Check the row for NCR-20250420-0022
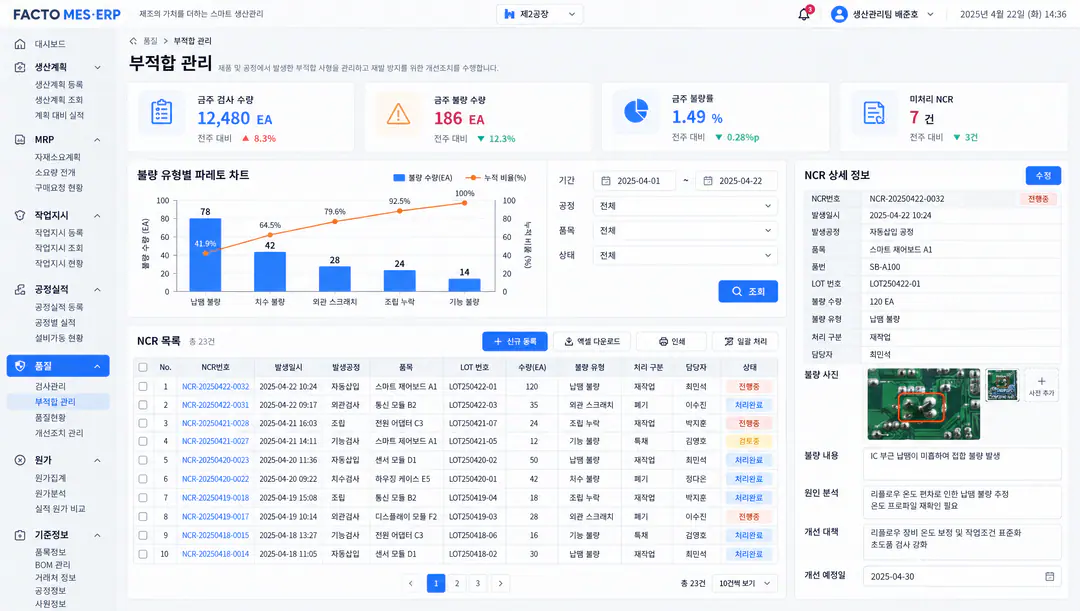Viewport: 1080px width, 611px height. click(143, 479)
